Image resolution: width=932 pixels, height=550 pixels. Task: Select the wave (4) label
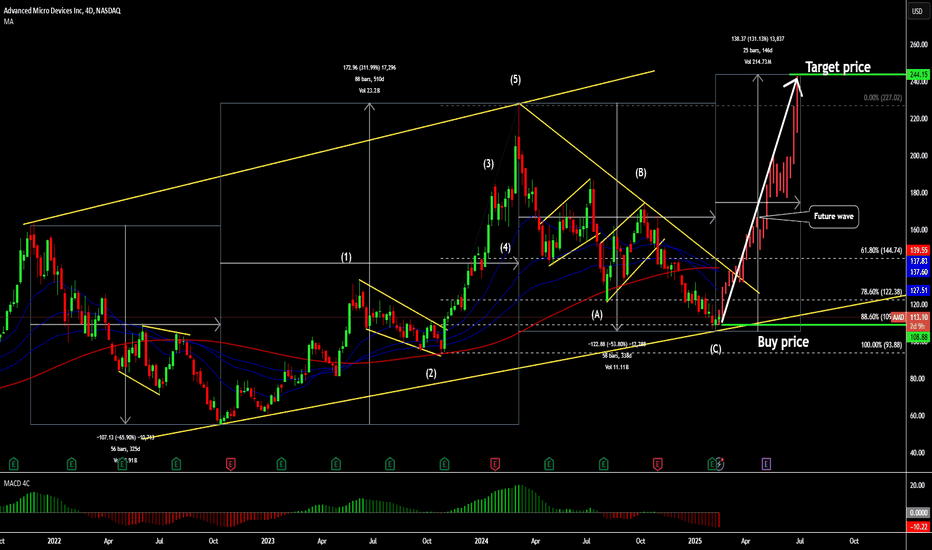click(505, 247)
